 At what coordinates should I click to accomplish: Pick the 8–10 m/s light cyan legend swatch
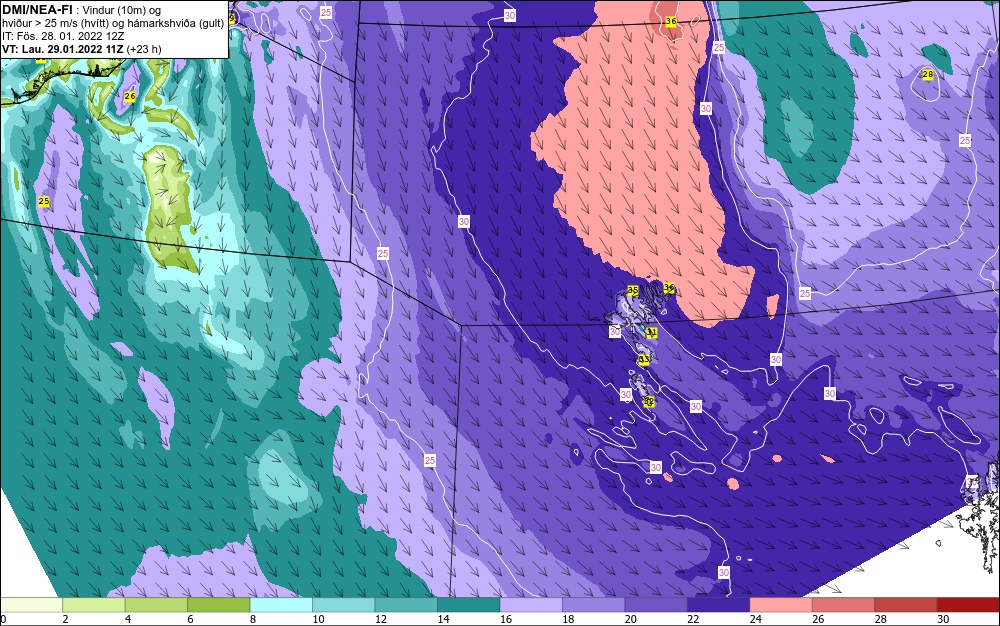[281, 605]
